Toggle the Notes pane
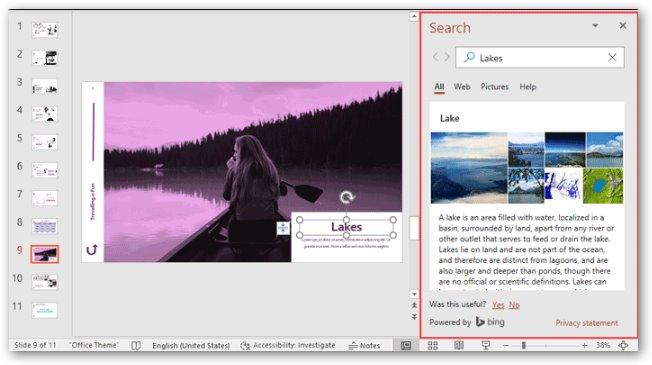Screen dimensions: 652x365 point(364,346)
